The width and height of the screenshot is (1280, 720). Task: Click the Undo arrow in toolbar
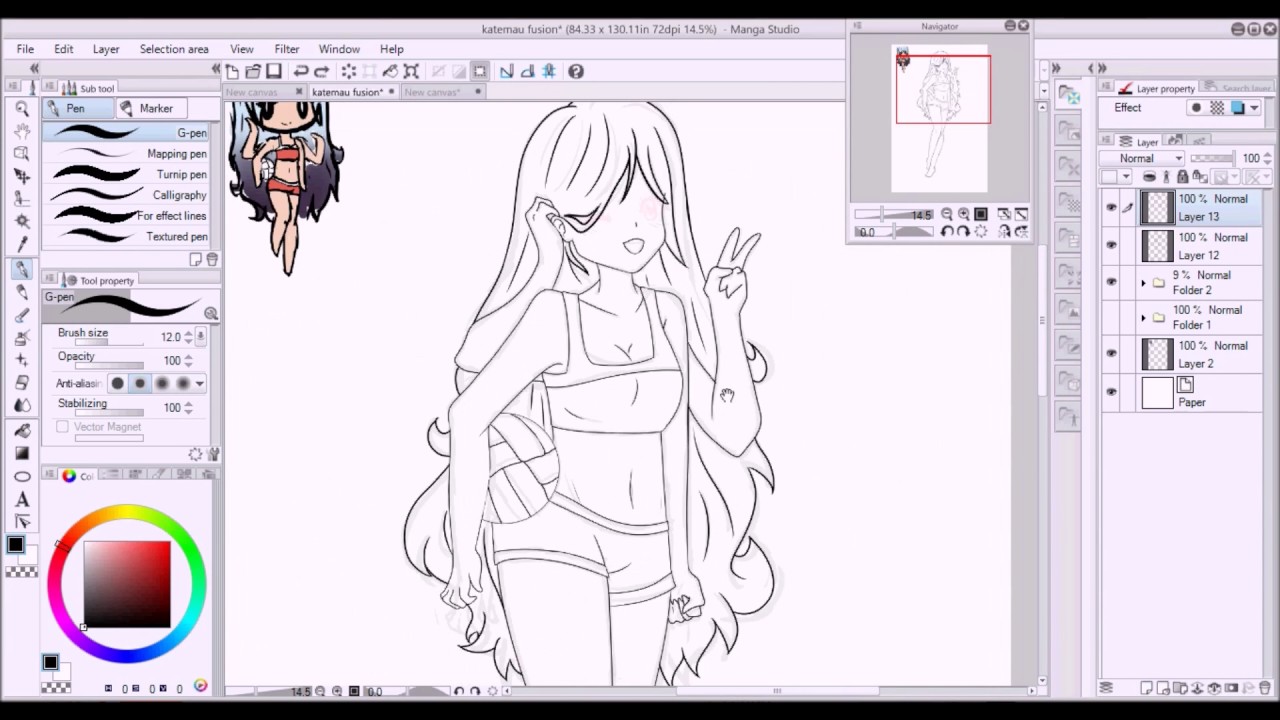(301, 71)
